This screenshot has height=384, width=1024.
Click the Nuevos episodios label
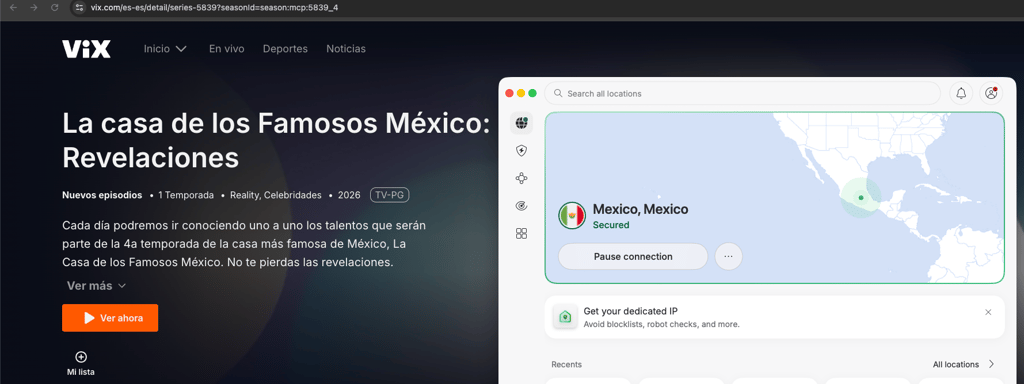(x=102, y=195)
